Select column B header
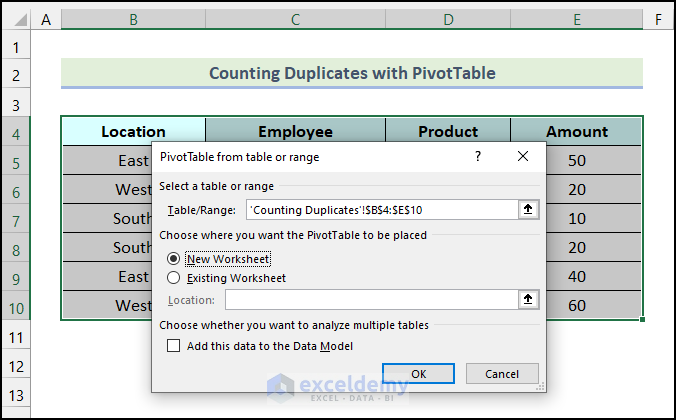 (133, 19)
